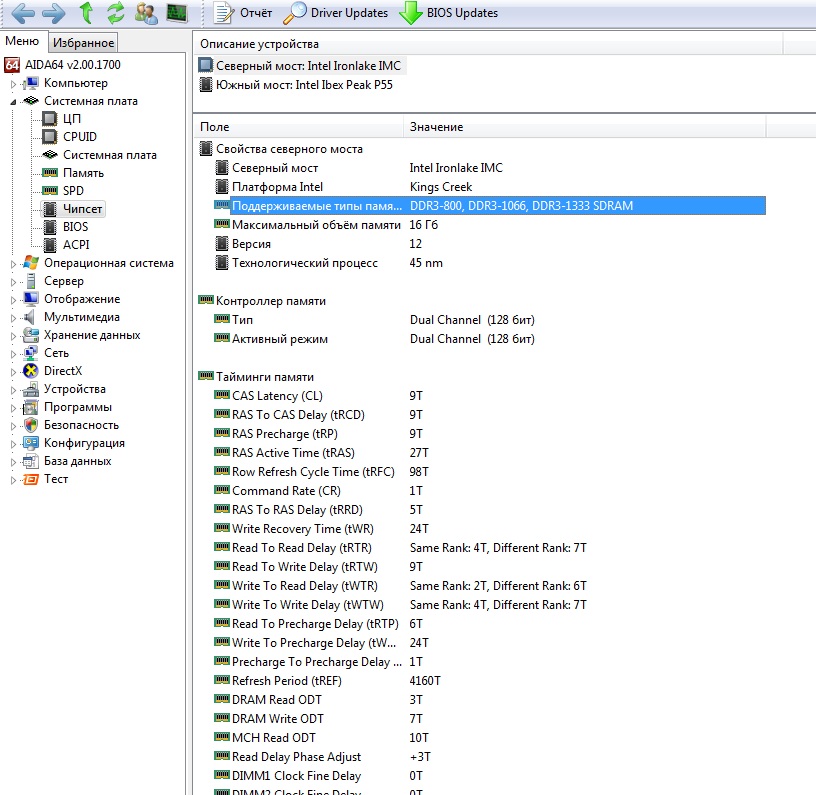
Task: Select Южный мост: Intel Ibex Peak P55
Action: [303, 85]
